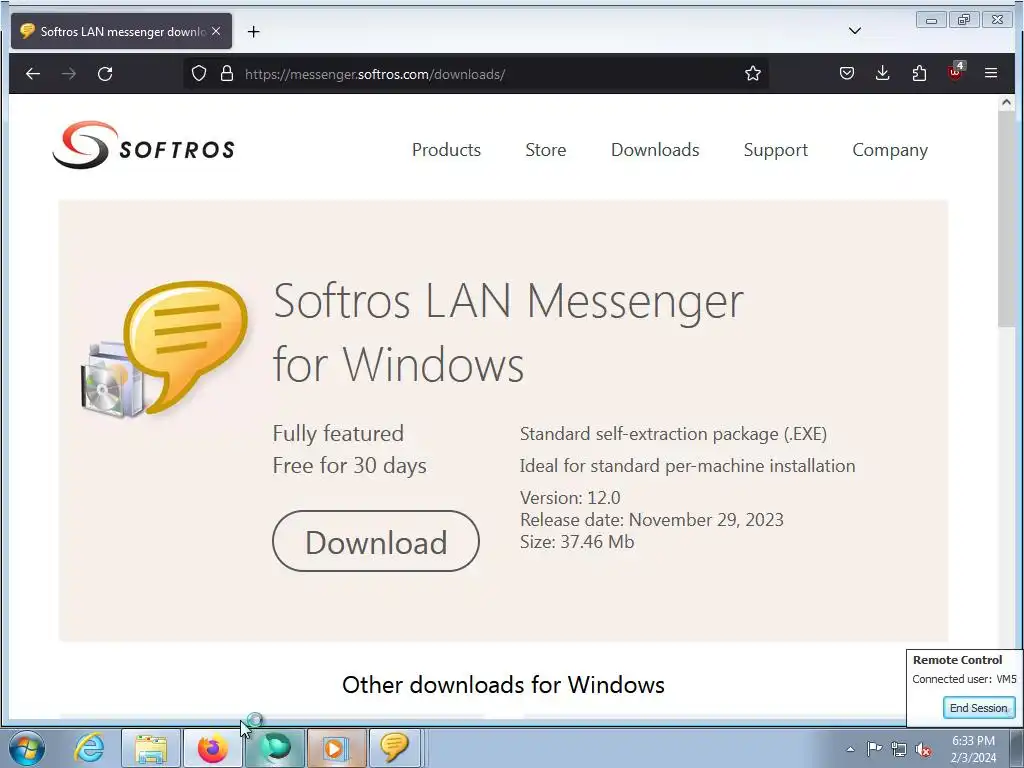Open the Company menu item

tap(889, 150)
